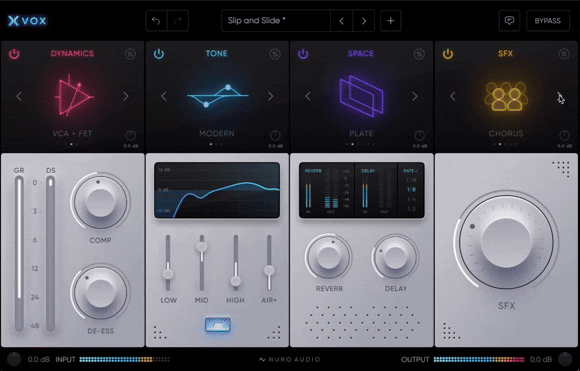Click the large SFX knob
Viewport: 580px width, 371px height.
[506, 242]
